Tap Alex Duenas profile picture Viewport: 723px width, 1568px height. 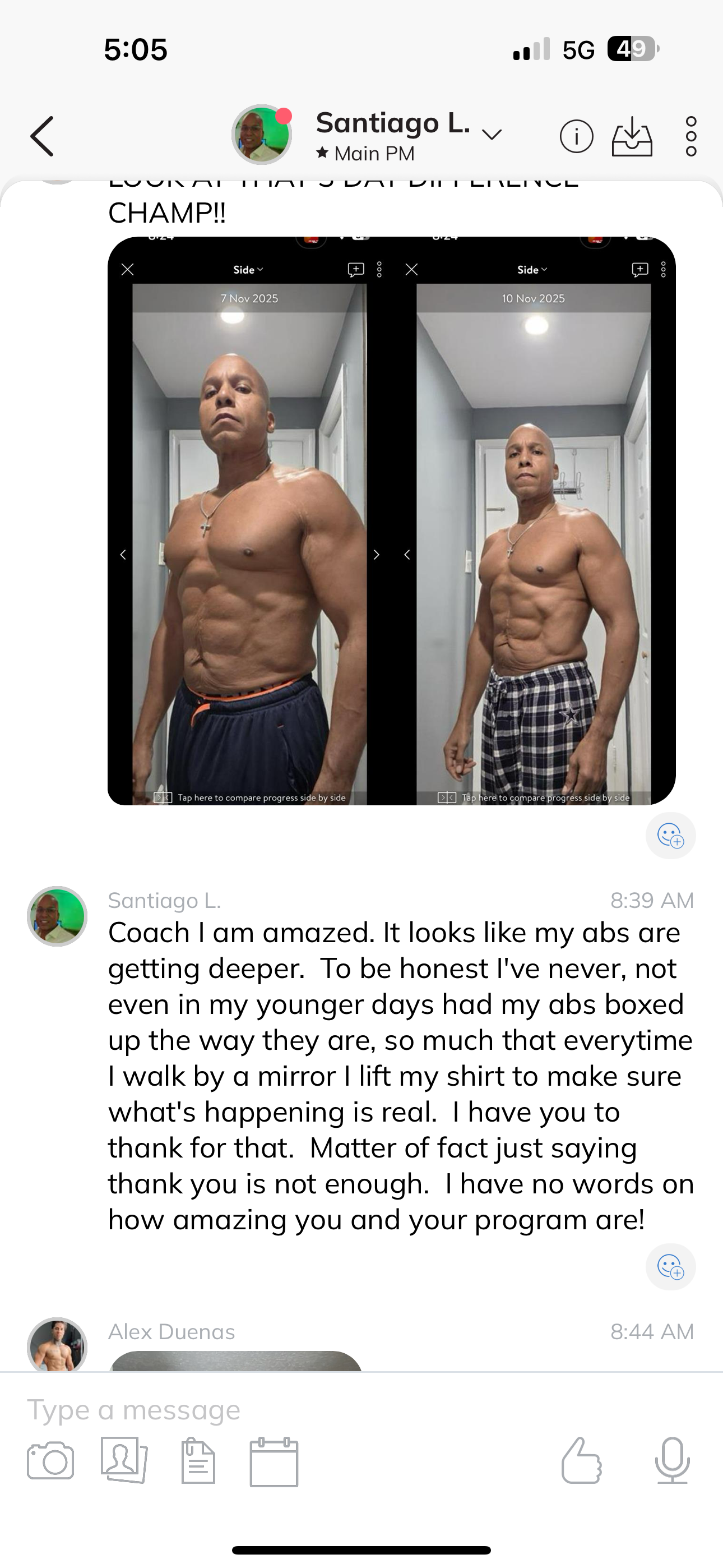(57, 1345)
